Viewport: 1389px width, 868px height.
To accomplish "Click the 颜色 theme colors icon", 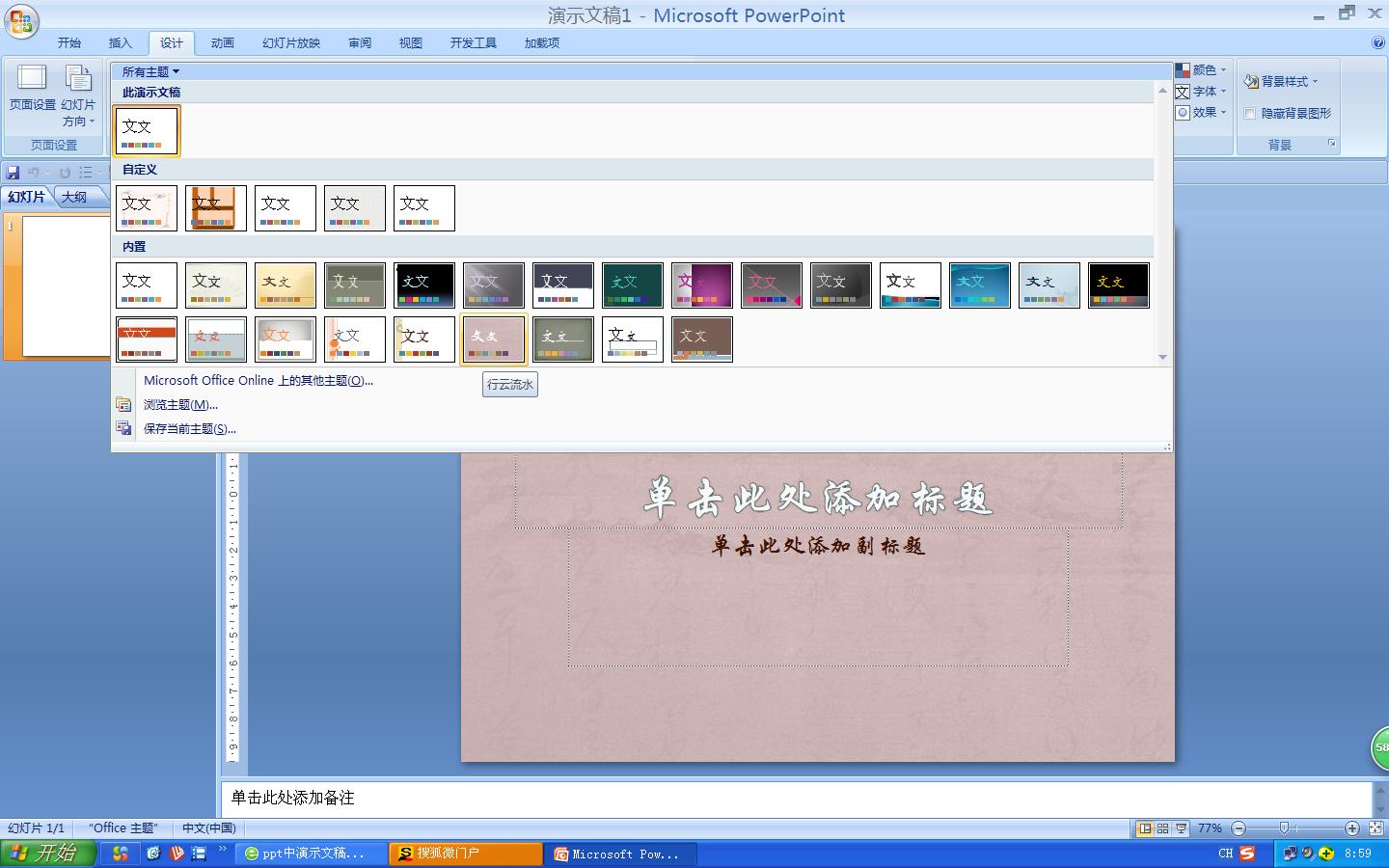I will pos(1183,70).
